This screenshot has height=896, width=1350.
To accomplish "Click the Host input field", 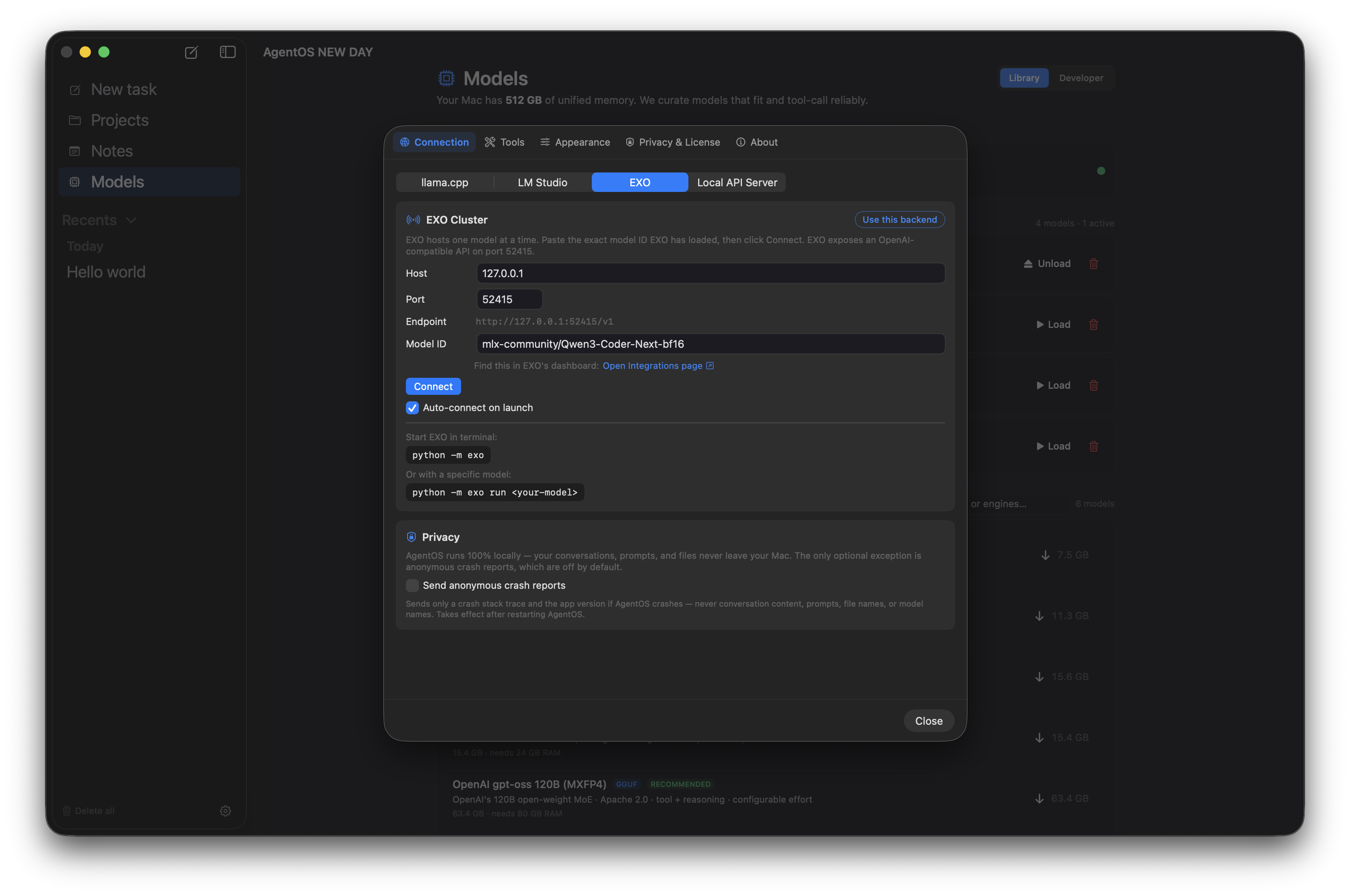I will tap(710, 273).
